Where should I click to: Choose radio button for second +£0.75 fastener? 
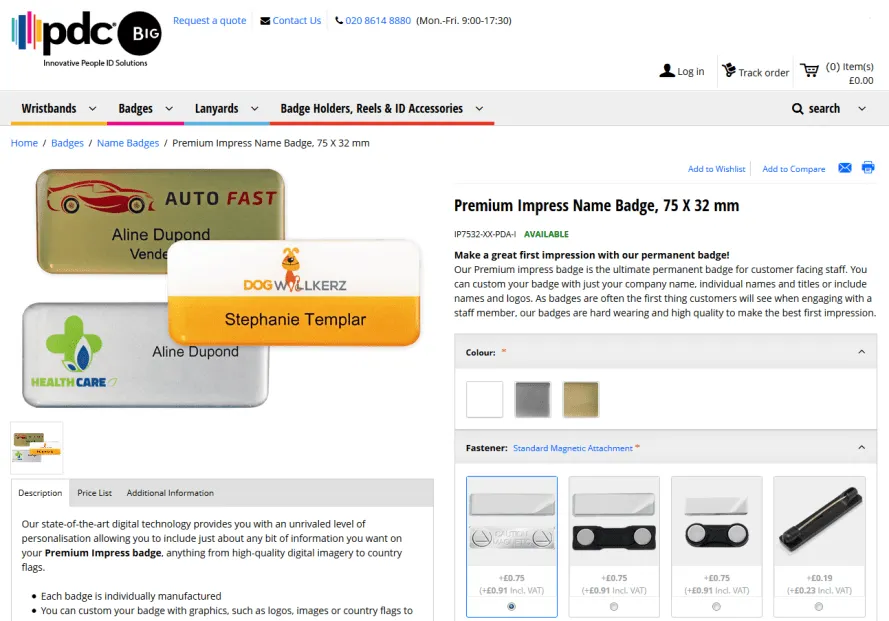point(614,606)
